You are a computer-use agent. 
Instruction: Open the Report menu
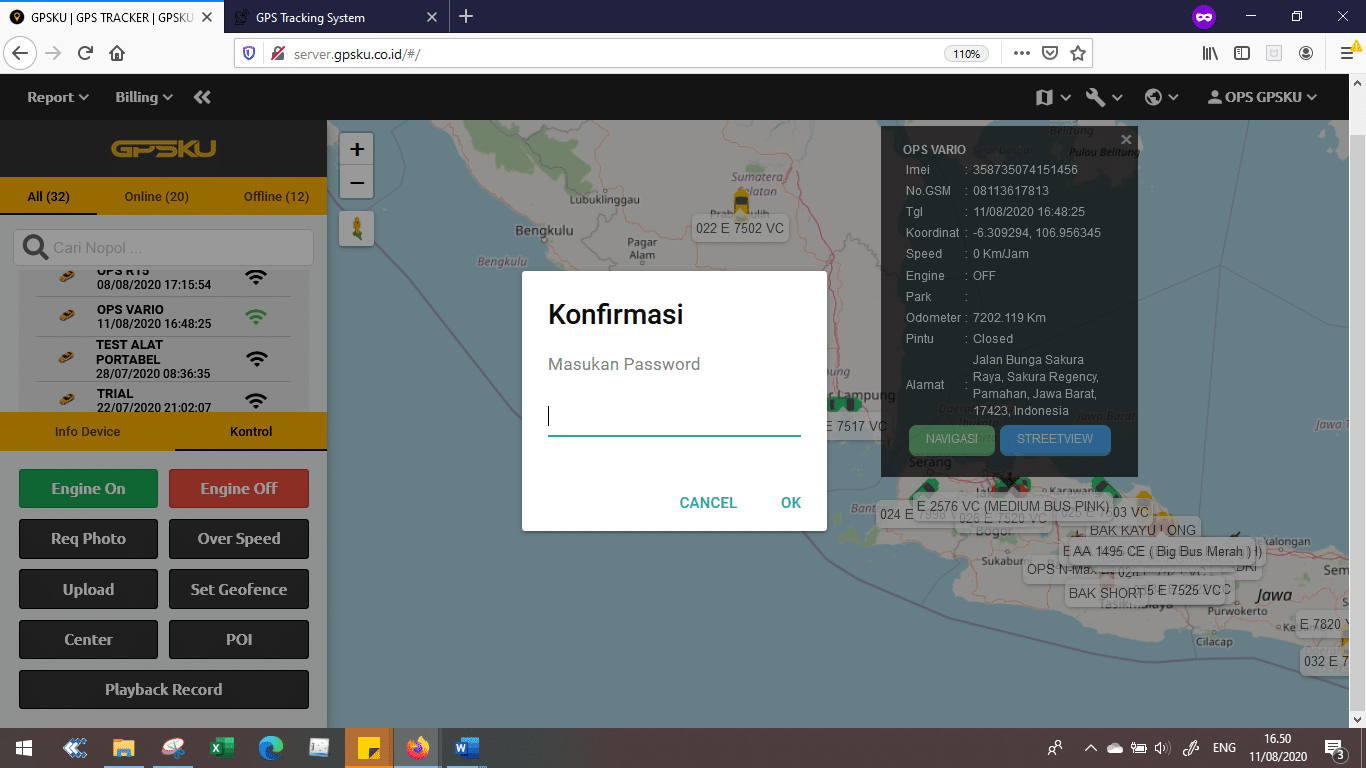[58, 97]
